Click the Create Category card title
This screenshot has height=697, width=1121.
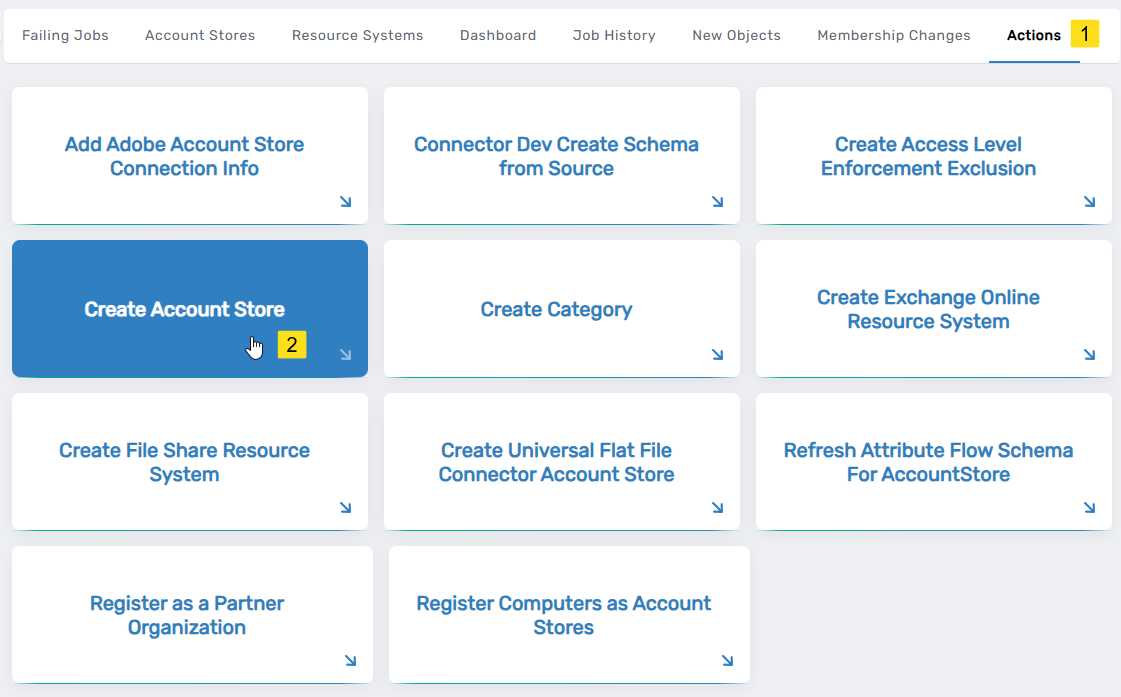[556, 310]
